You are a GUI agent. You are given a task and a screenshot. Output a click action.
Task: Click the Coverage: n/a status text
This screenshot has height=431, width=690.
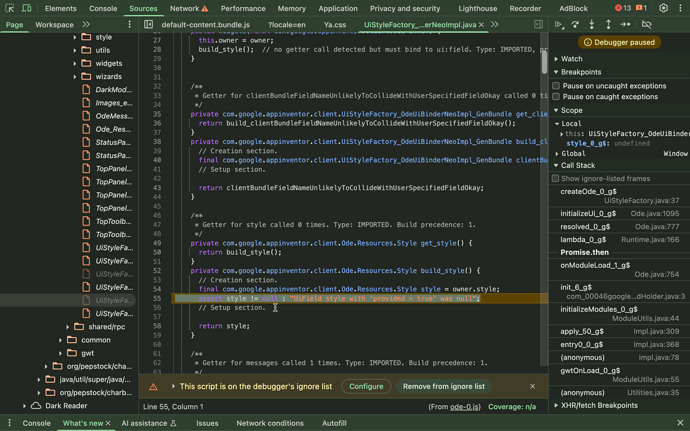pyautogui.click(x=512, y=407)
